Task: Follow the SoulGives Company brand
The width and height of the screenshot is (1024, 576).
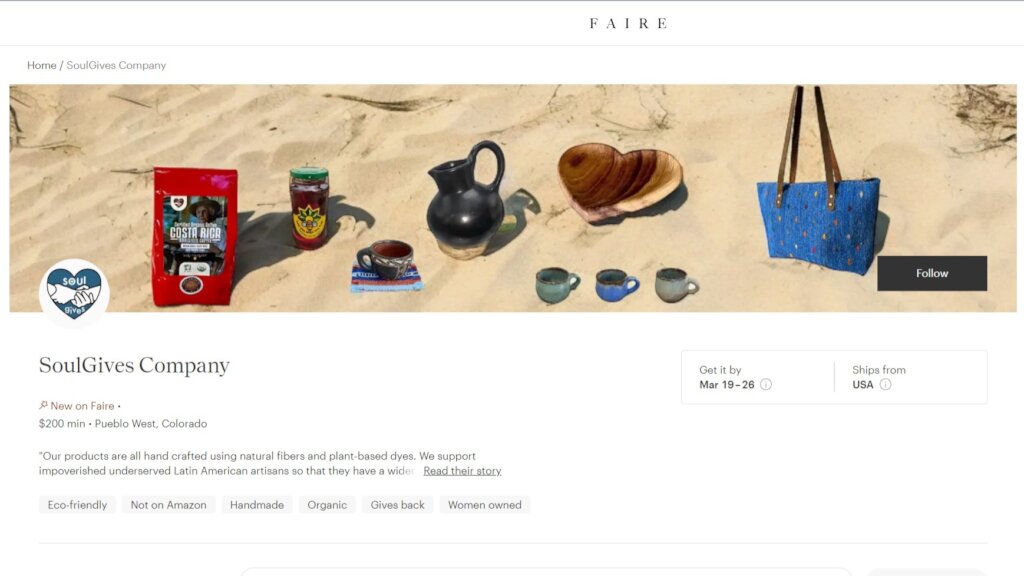Action: tap(932, 273)
